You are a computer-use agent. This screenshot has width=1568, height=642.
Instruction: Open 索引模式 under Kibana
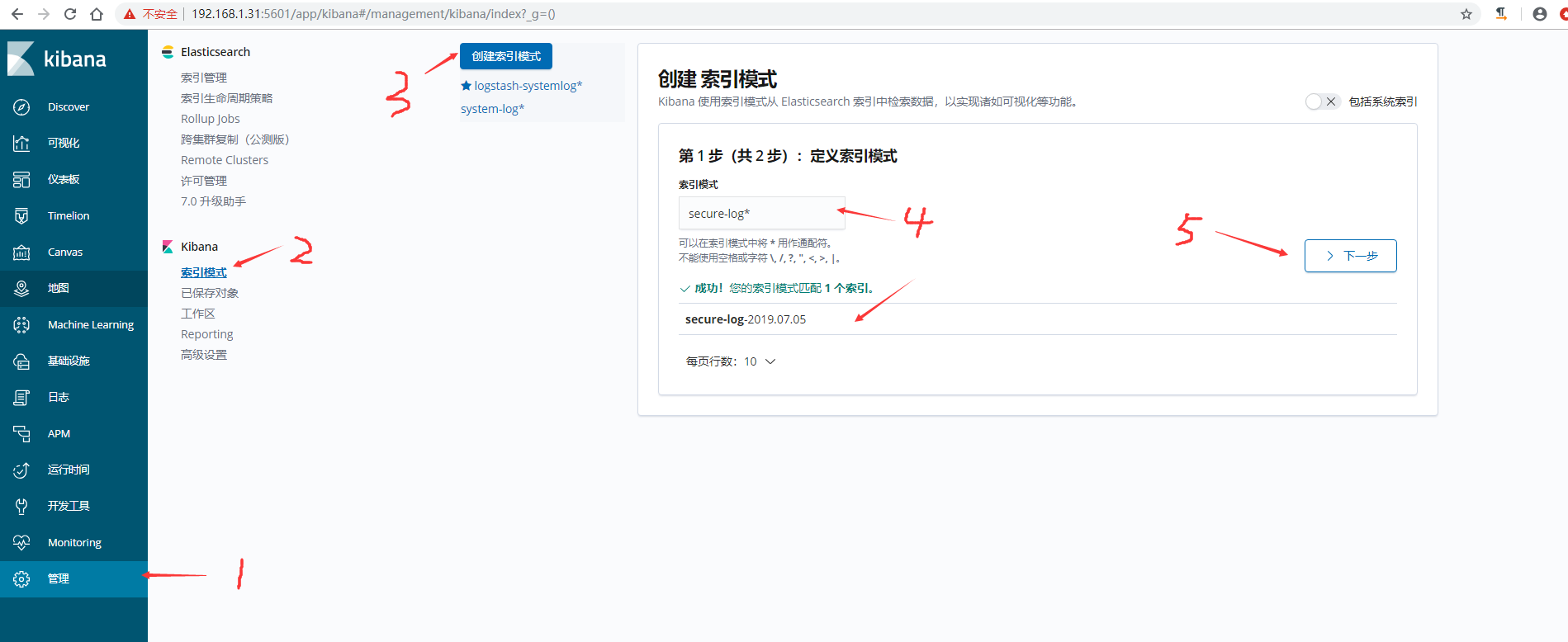204,272
